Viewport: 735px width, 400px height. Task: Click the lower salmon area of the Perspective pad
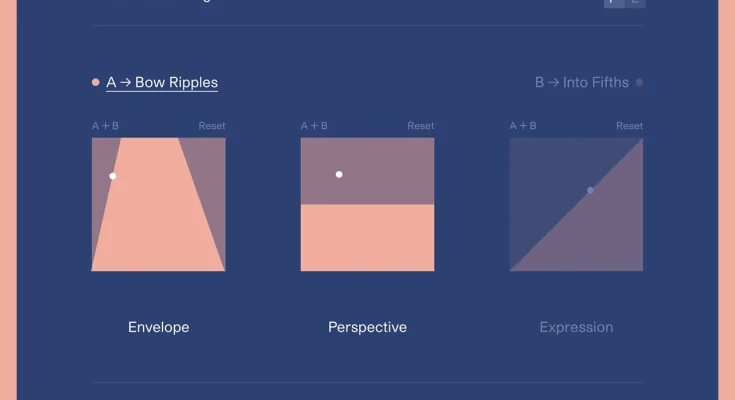click(x=367, y=238)
